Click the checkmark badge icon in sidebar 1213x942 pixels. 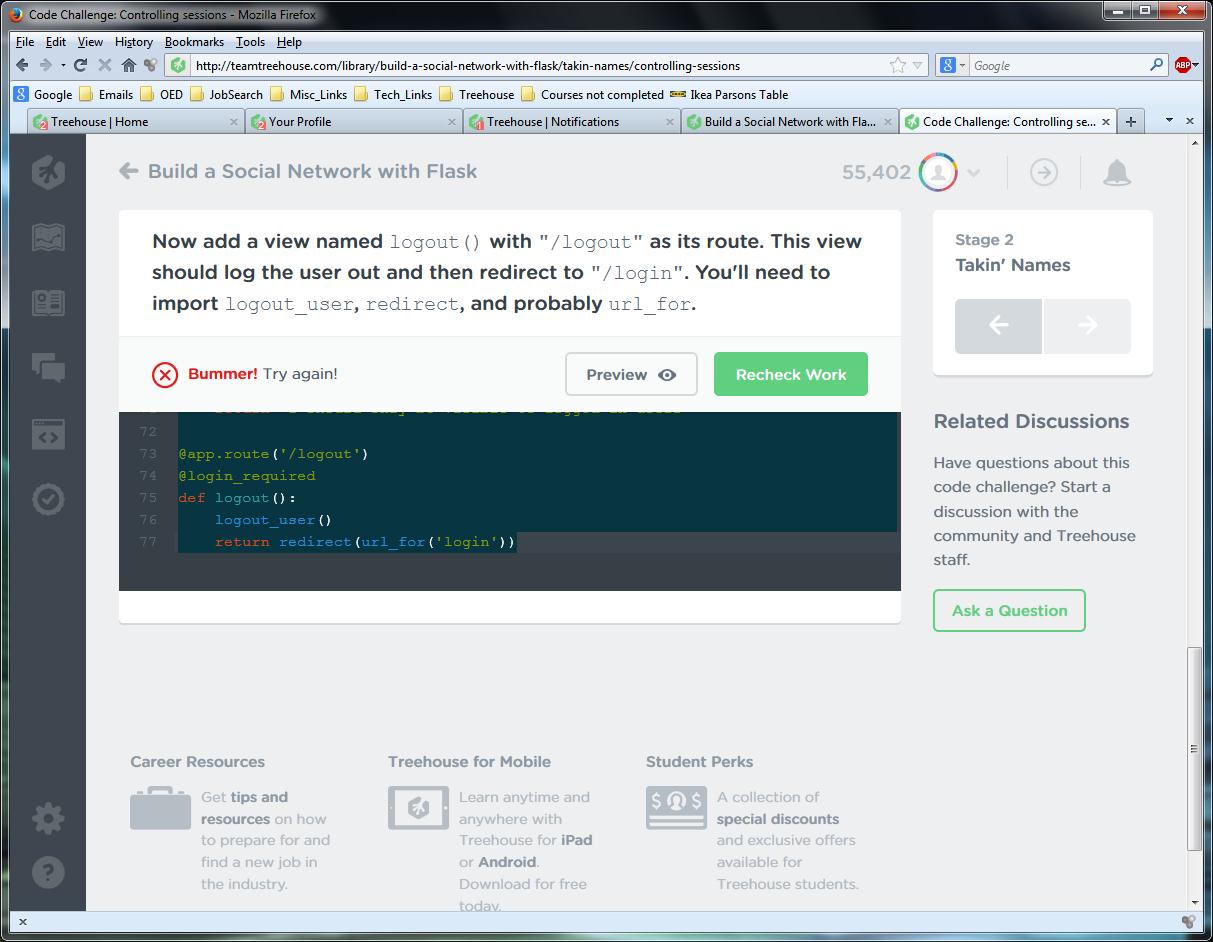pyautogui.click(x=48, y=499)
